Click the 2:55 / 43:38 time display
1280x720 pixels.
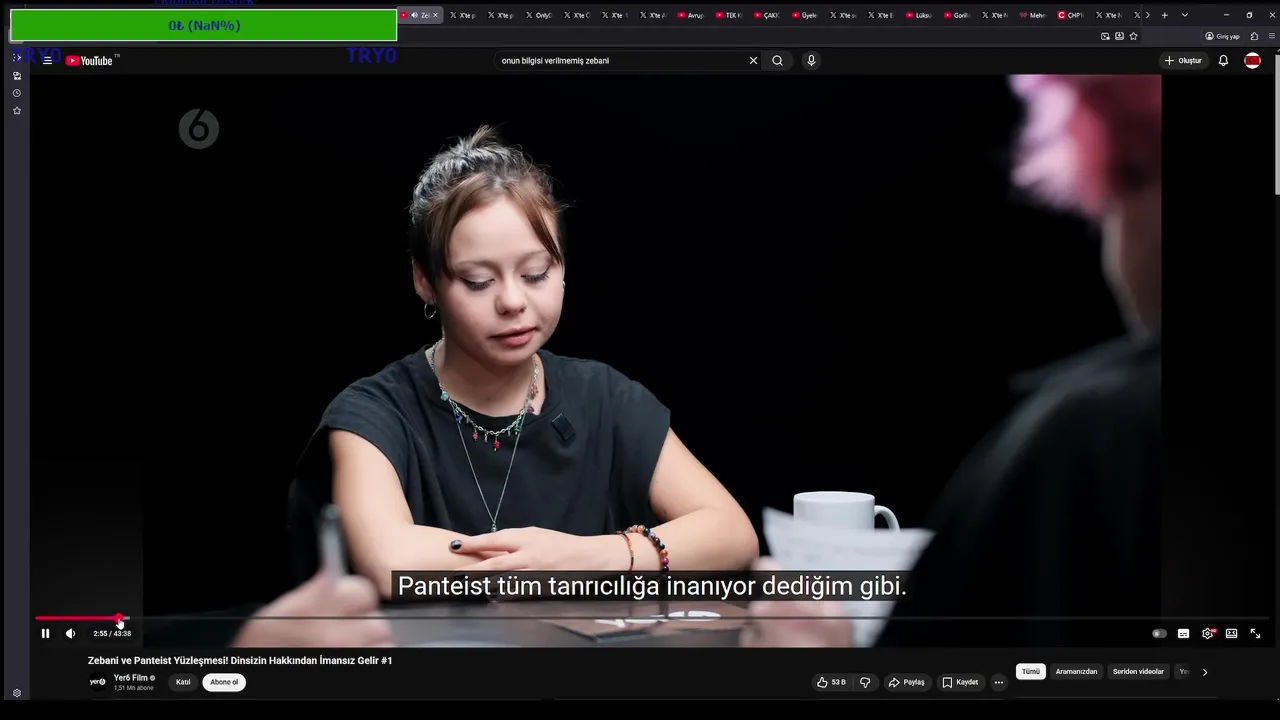[112, 633]
